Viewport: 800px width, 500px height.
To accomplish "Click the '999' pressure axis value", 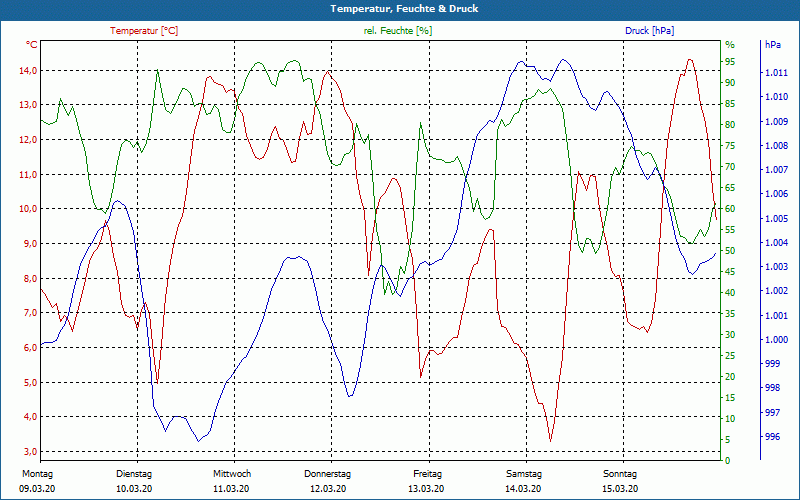I will point(772,364).
